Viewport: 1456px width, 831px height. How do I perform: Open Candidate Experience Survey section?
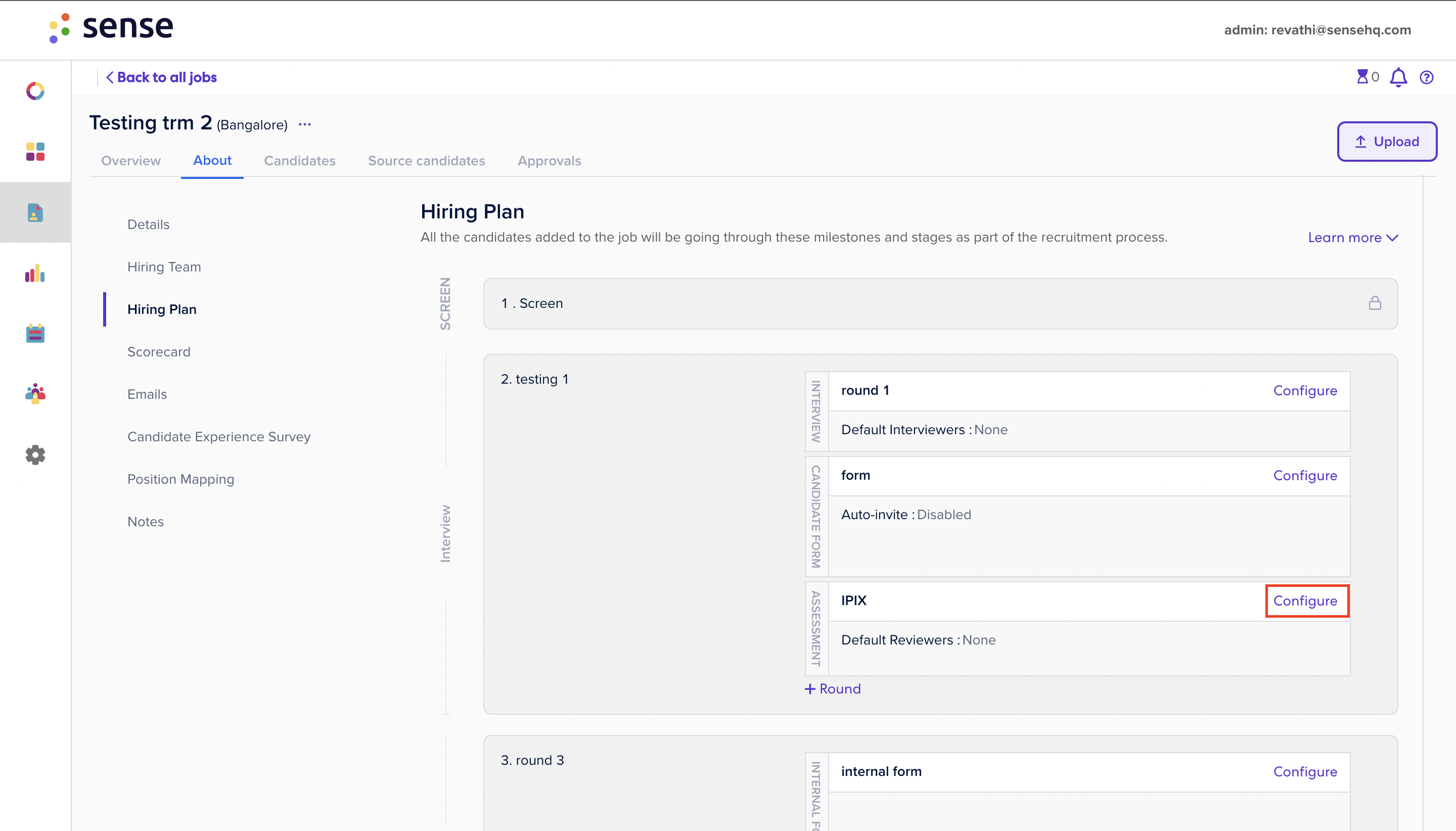click(x=219, y=437)
